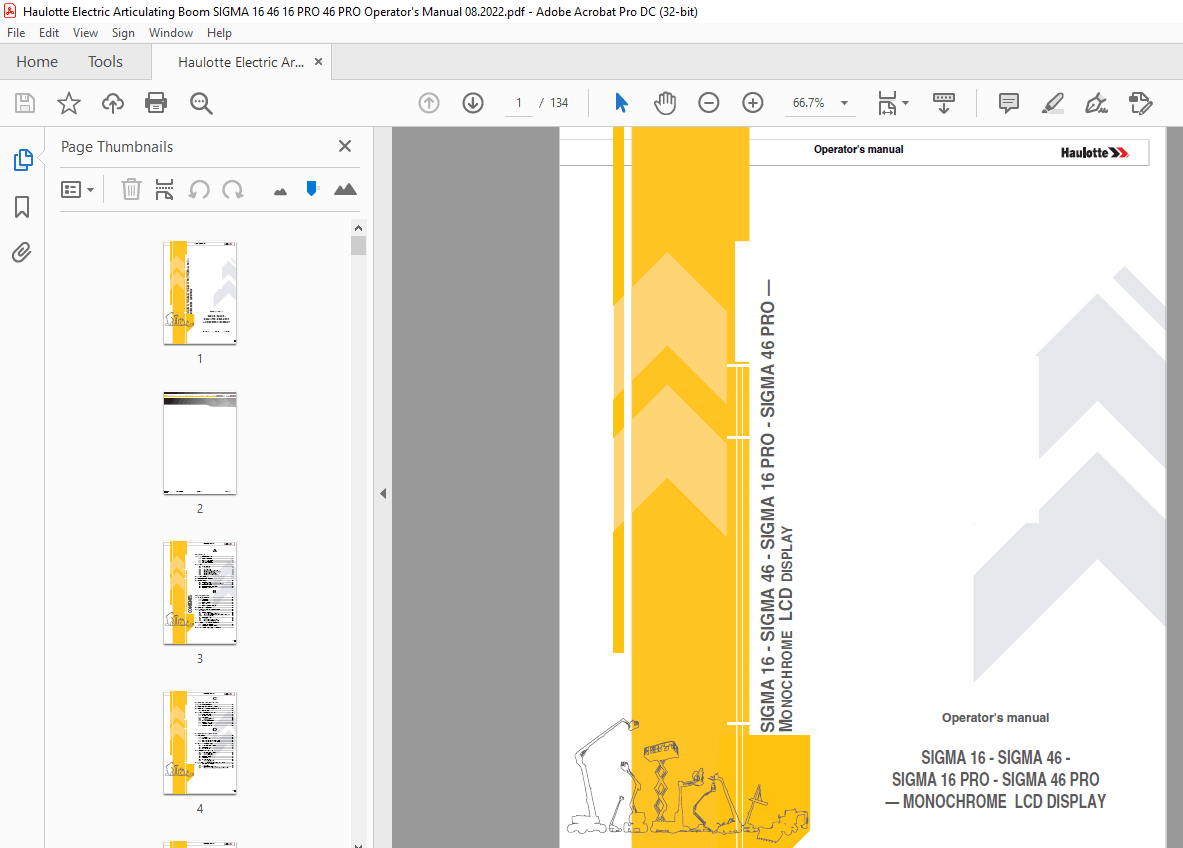1183x848 pixels.
Task: Adjust the thumbnail size slider handle
Action: pos(312,188)
